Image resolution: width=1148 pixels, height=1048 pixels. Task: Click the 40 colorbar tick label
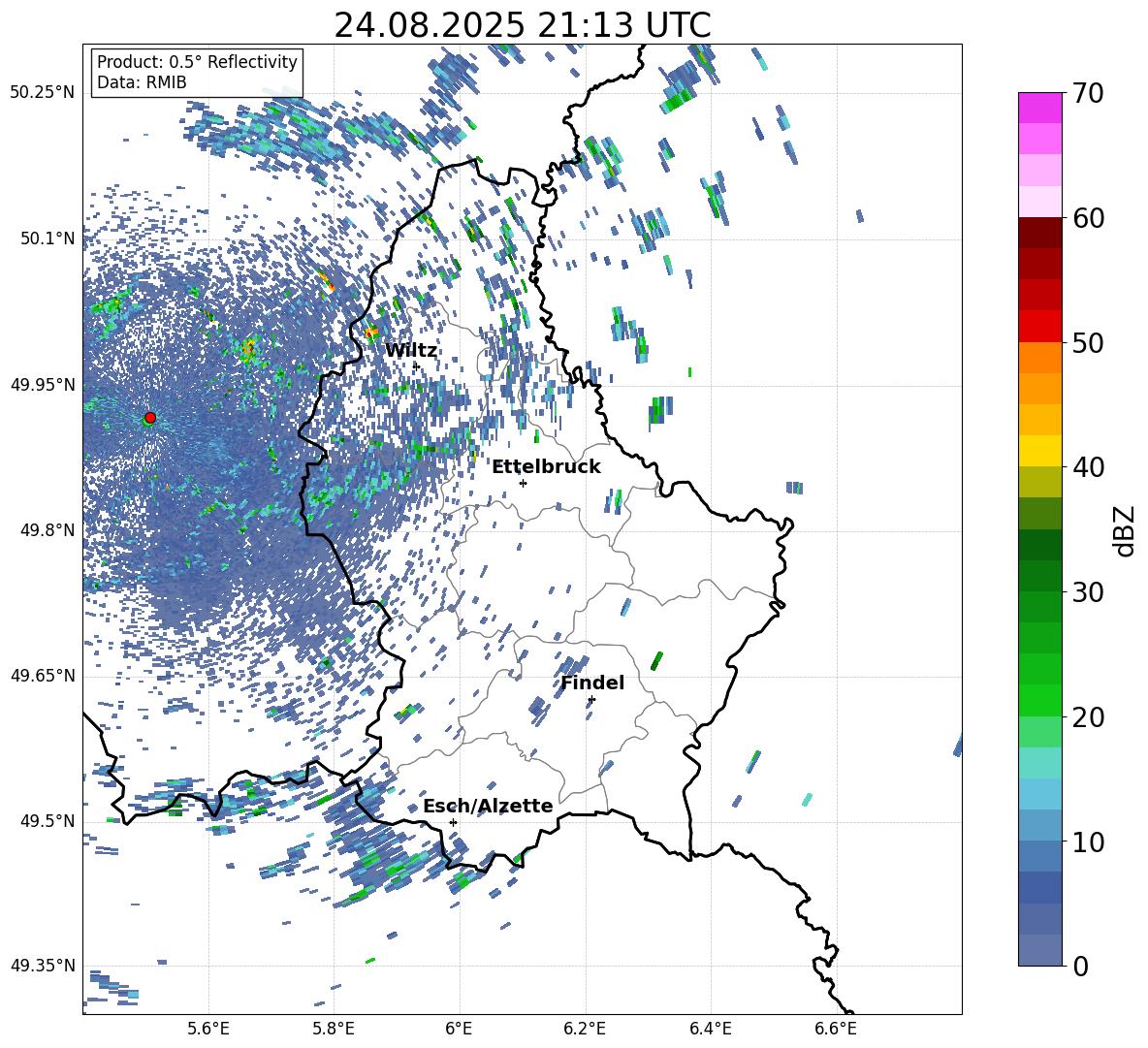[x=1088, y=467]
